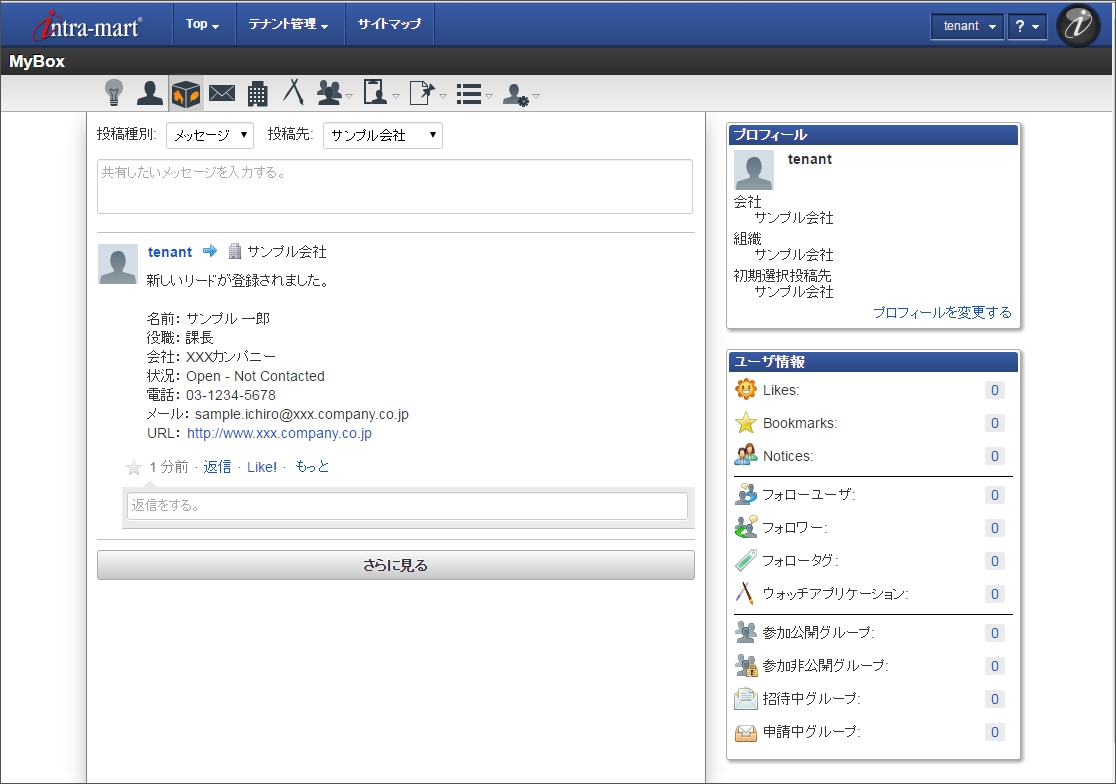
Task: Click the フォロータグ count 0
Action: tap(995, 561)
